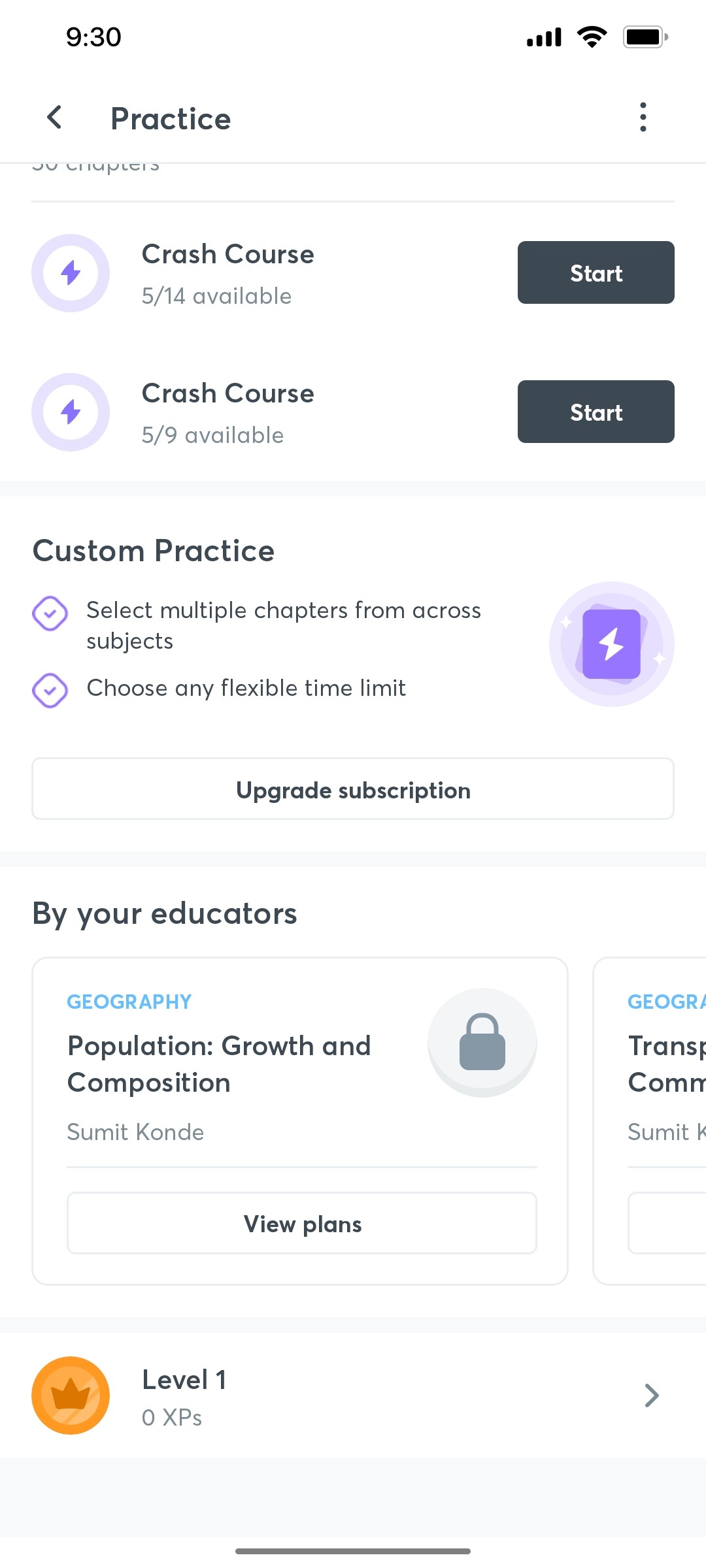Image resolution: width=706 pixels, height=1568 pixels.
Task: Open View plans for Population: Growth and Composition
Action: 301,1223
